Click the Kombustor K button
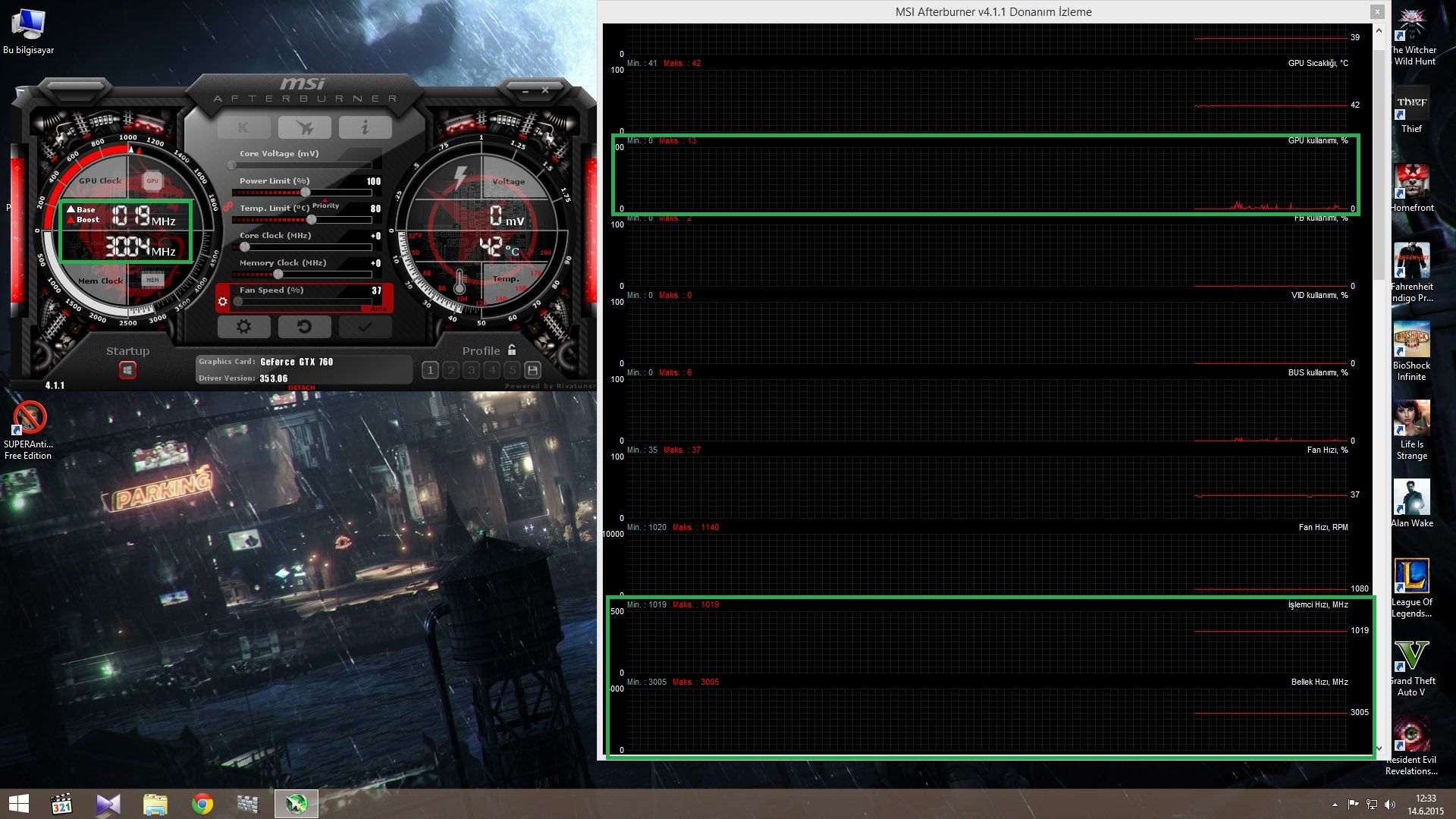 (x=243, y=127)
